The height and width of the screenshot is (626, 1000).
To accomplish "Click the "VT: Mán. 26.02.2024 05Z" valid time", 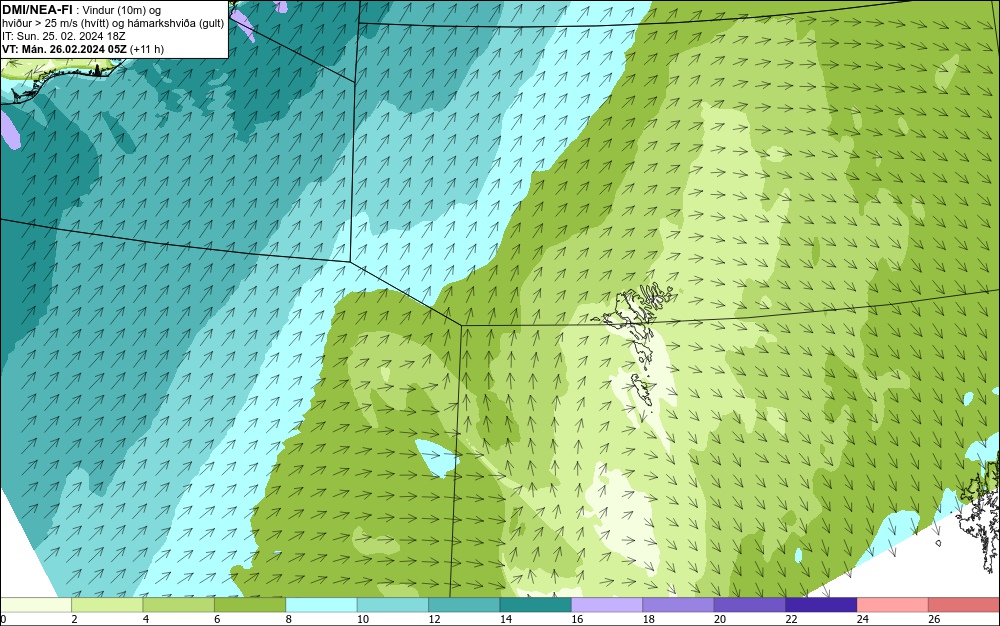I will pyautogui.click(x=64, y=49).
